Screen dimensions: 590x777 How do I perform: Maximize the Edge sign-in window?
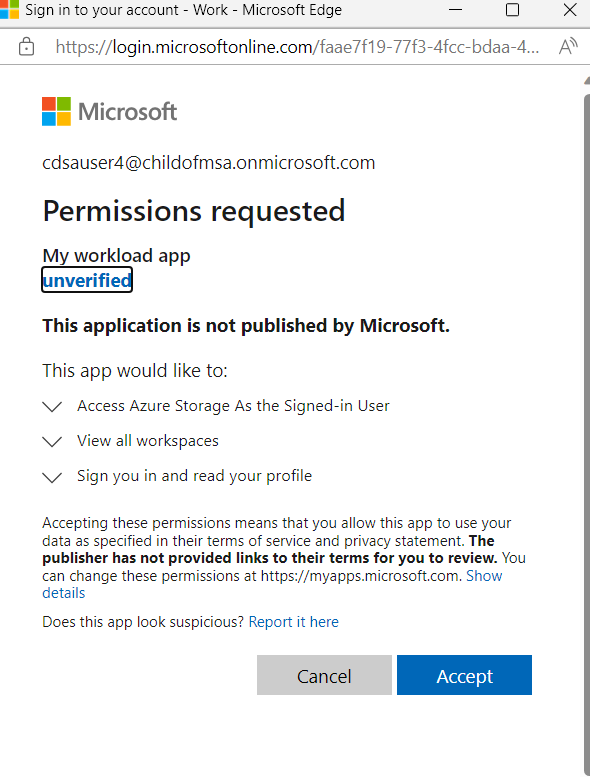512,9
